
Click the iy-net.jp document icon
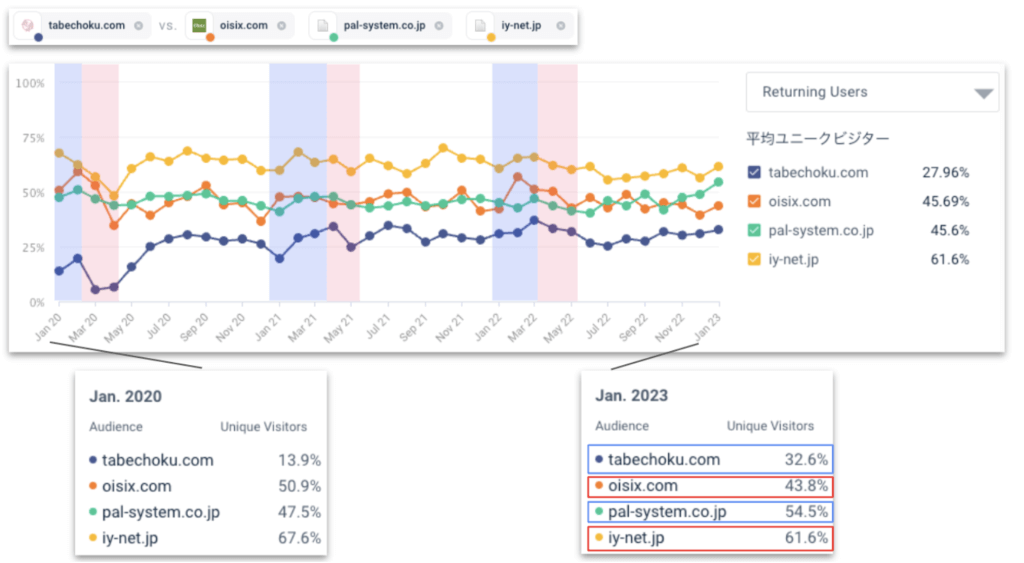[481, 25]
